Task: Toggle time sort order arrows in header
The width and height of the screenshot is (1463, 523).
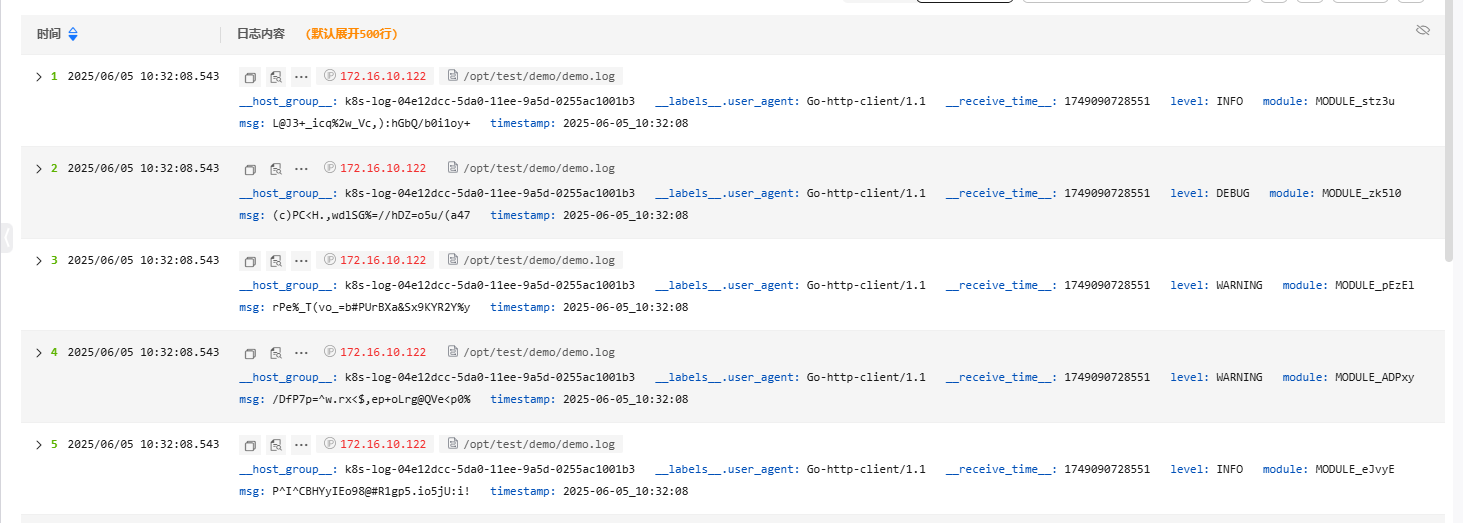Action: point(73,34)
